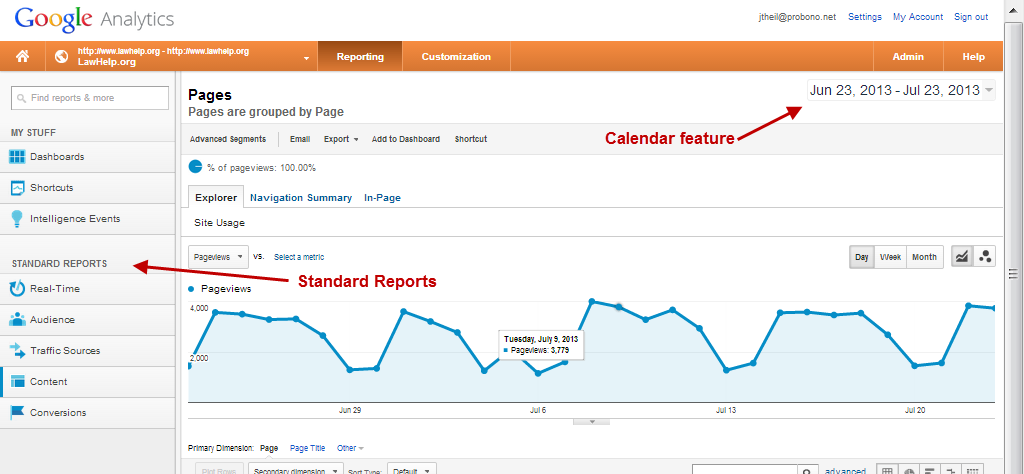Open the Reporting tab
The height and width of the screenshot is (474, 1024).
[x=360, y=57]
